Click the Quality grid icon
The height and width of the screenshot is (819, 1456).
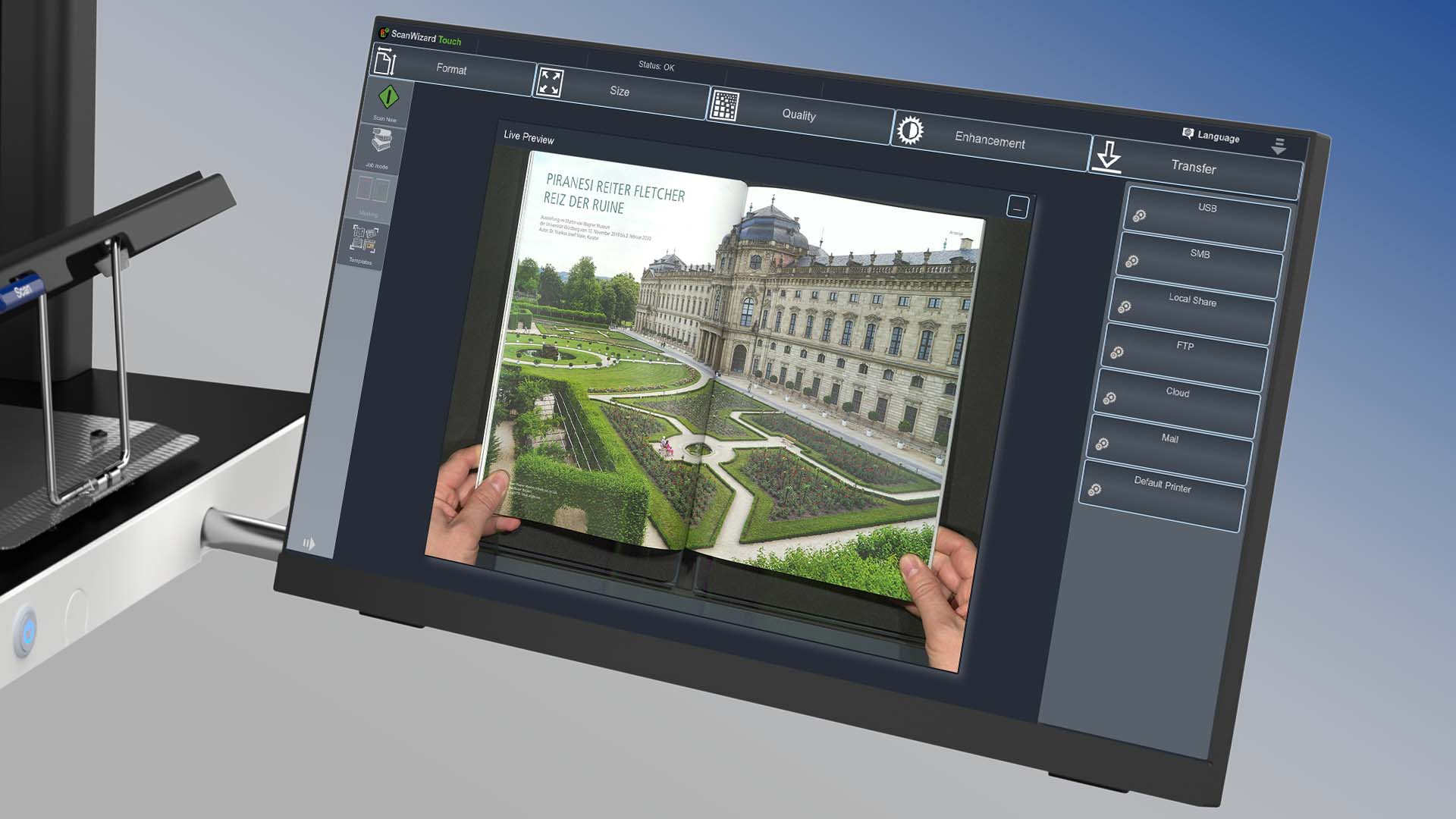pos(724,106)
